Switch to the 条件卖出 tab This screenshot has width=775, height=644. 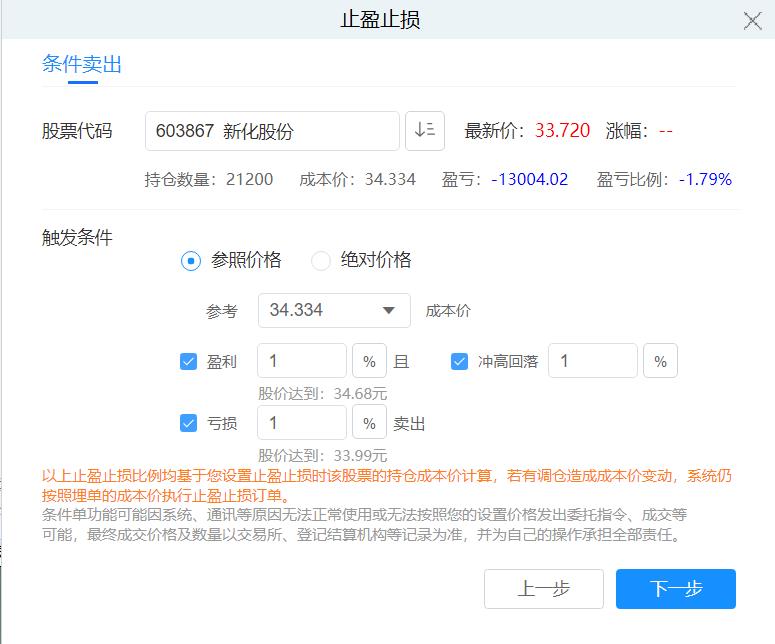click(x=82, y=65)
